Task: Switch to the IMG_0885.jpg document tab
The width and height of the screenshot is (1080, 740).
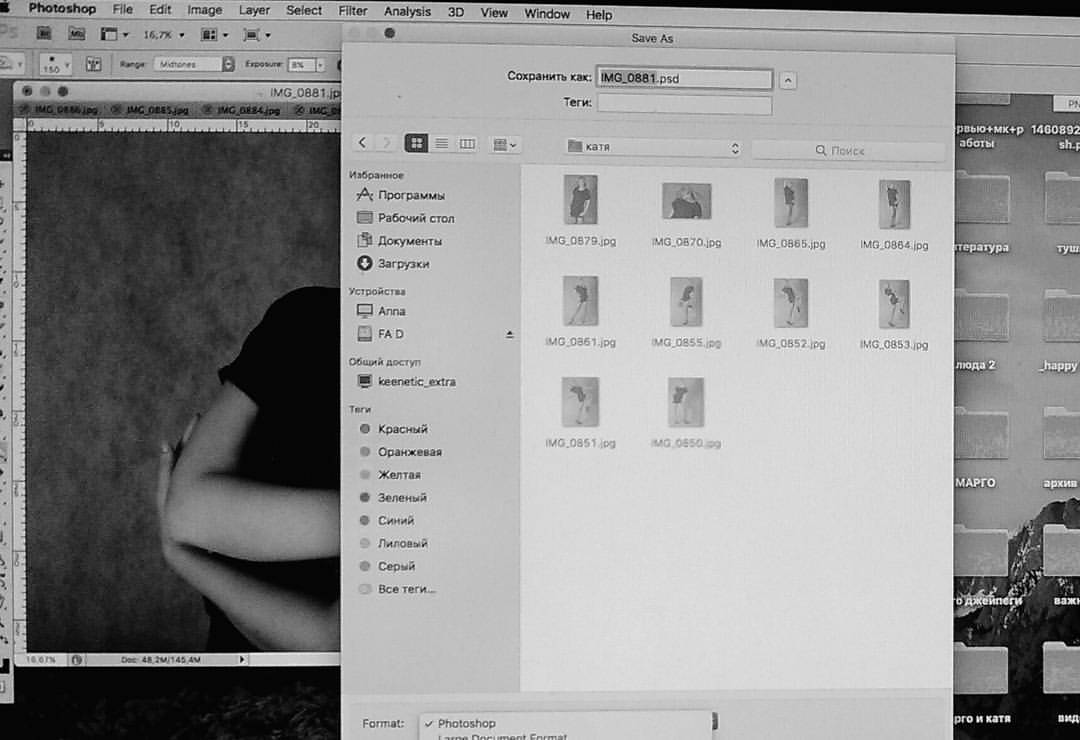Action: [x=156, y=110]
